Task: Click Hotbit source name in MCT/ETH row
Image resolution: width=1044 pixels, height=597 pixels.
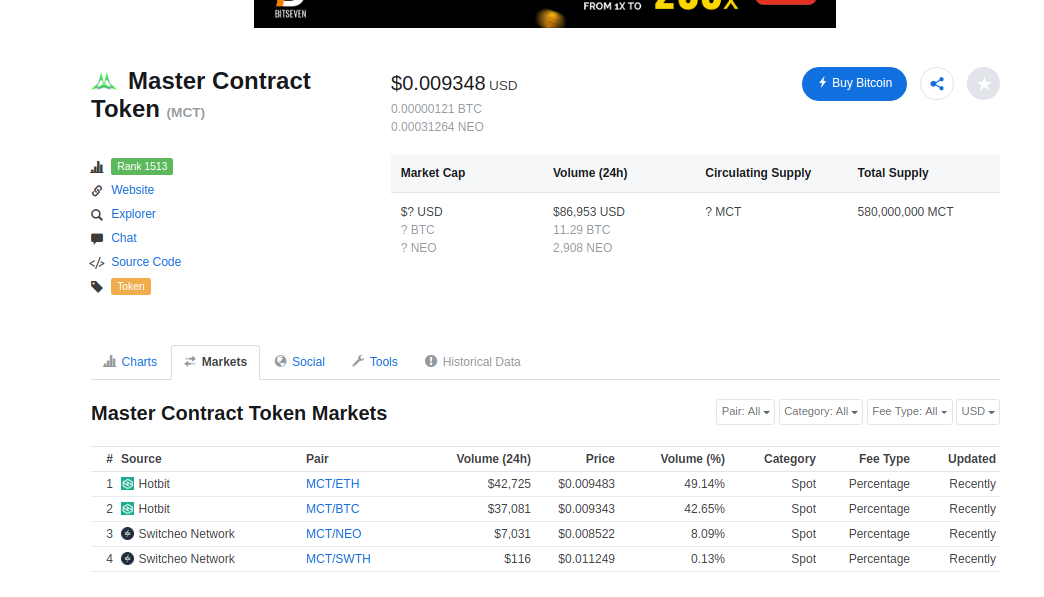Action: (154, 484)
